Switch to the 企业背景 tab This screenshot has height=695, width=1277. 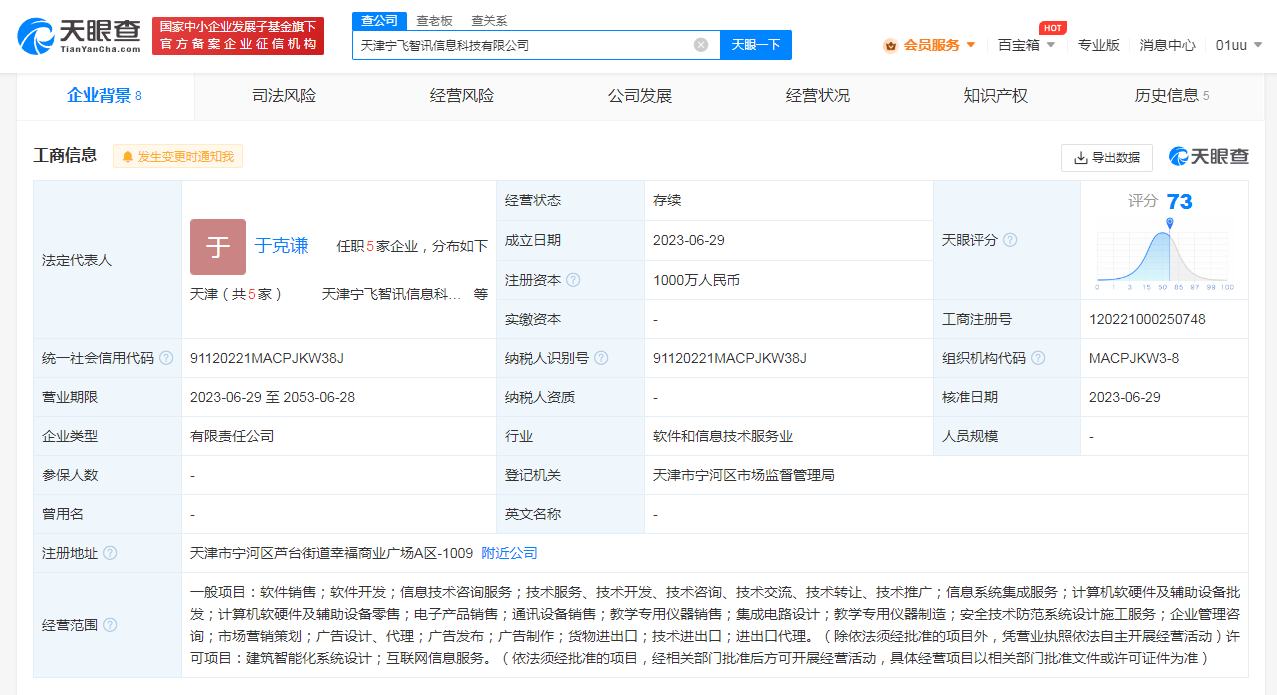click(105, 96)
